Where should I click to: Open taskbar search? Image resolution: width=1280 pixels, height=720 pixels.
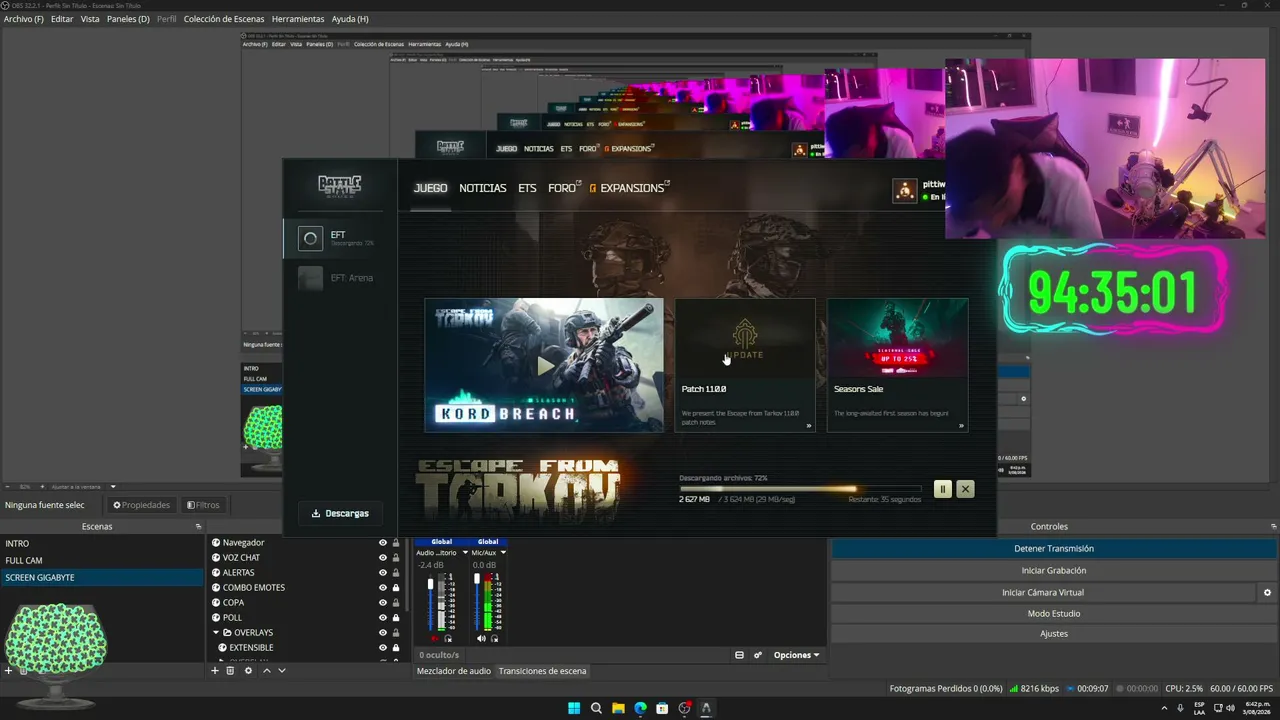point(596,708)
